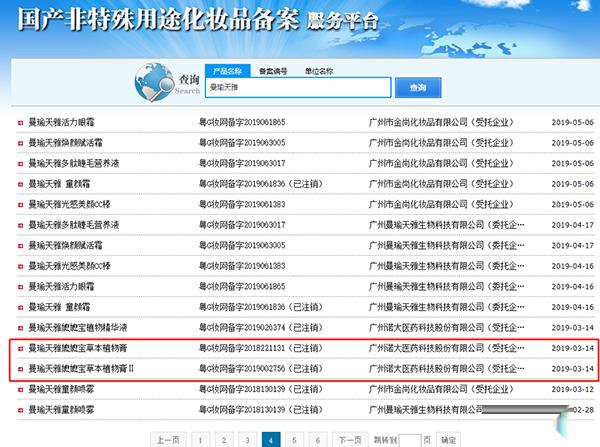Click filing number 粤G妆网备字2018221131（已注销）
The height and width of the screenshot is (447, 600).
(261, 348)
